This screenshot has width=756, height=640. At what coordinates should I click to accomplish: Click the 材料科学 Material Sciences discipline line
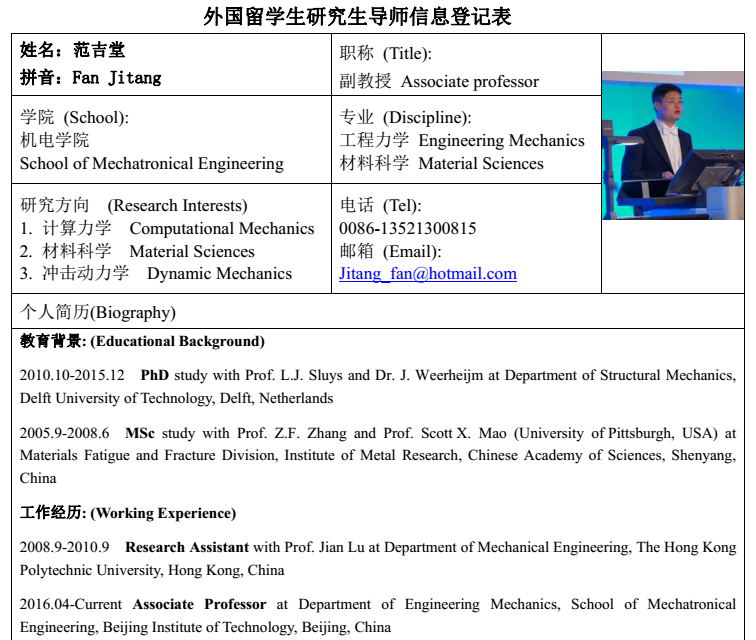(441, 164)
